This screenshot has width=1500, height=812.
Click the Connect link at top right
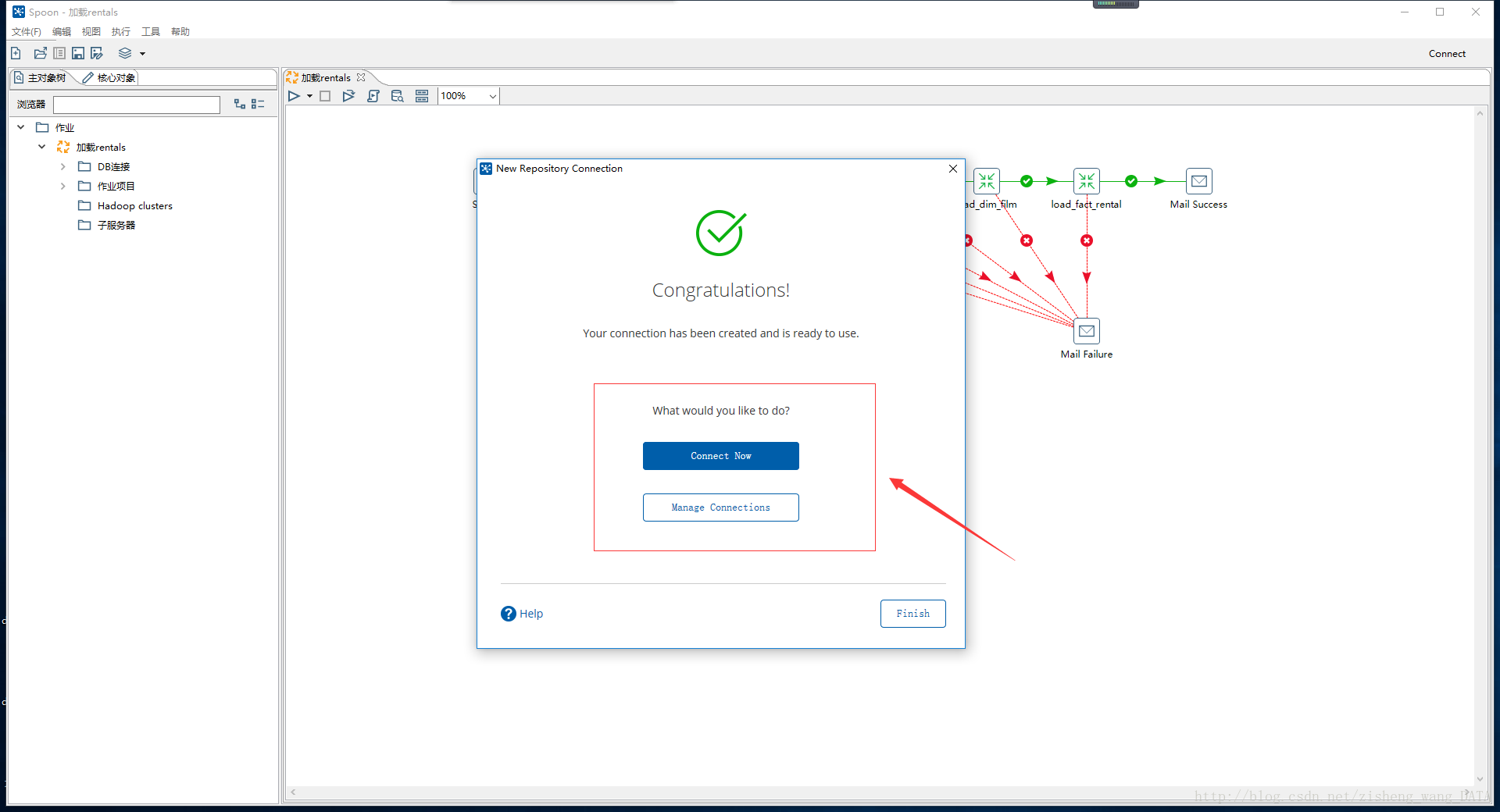coord(1447,53)
